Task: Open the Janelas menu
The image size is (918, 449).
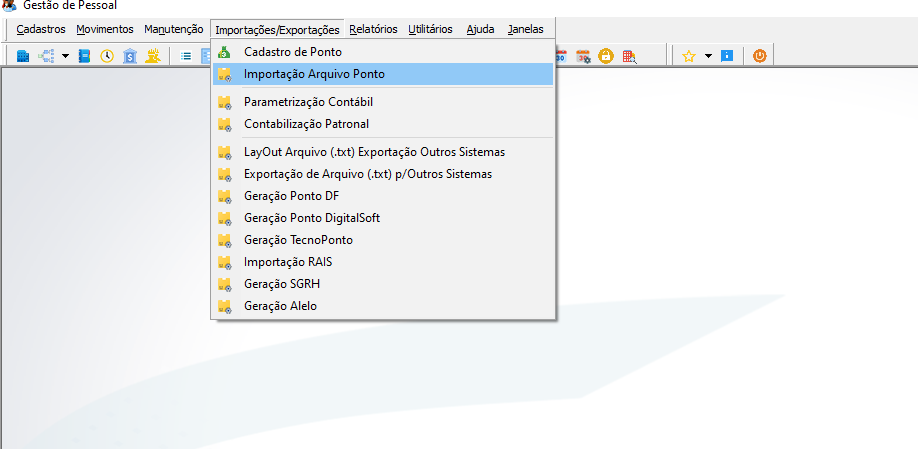Action: pyautogui.click(x=526, y=29)
